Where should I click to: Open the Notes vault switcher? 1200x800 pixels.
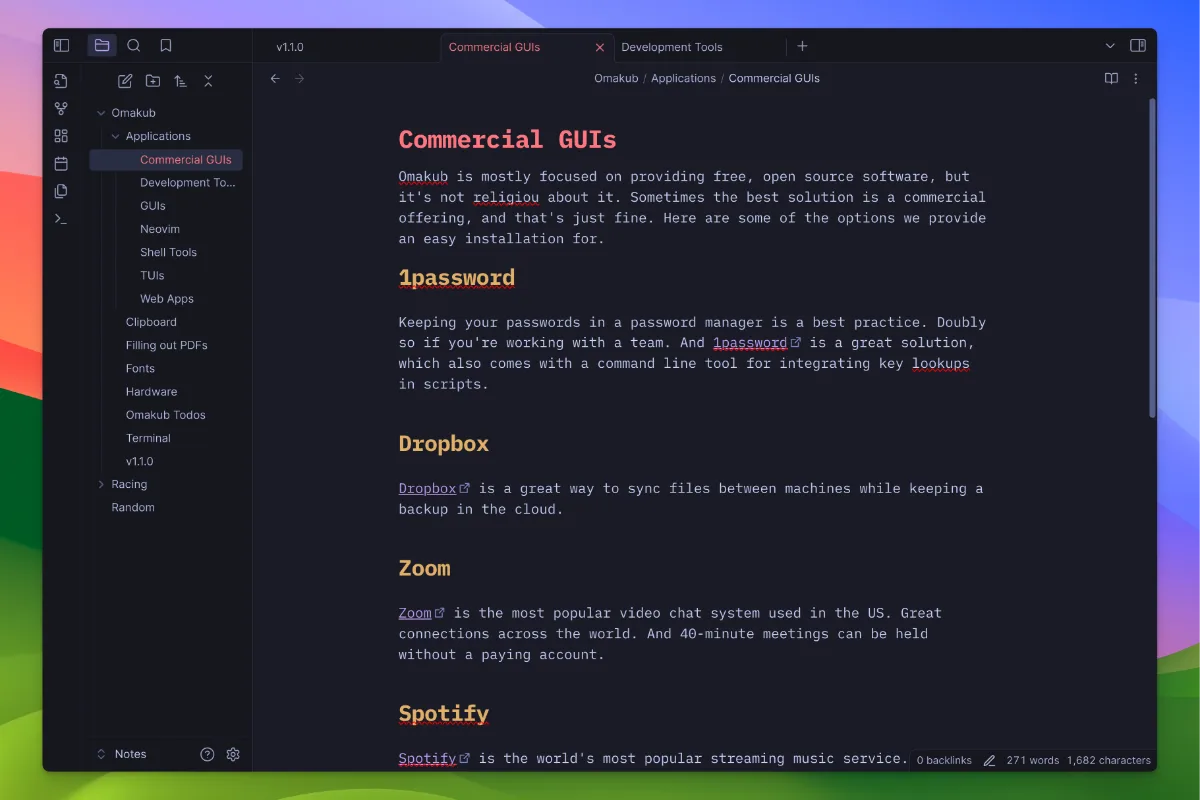point(122,754)
